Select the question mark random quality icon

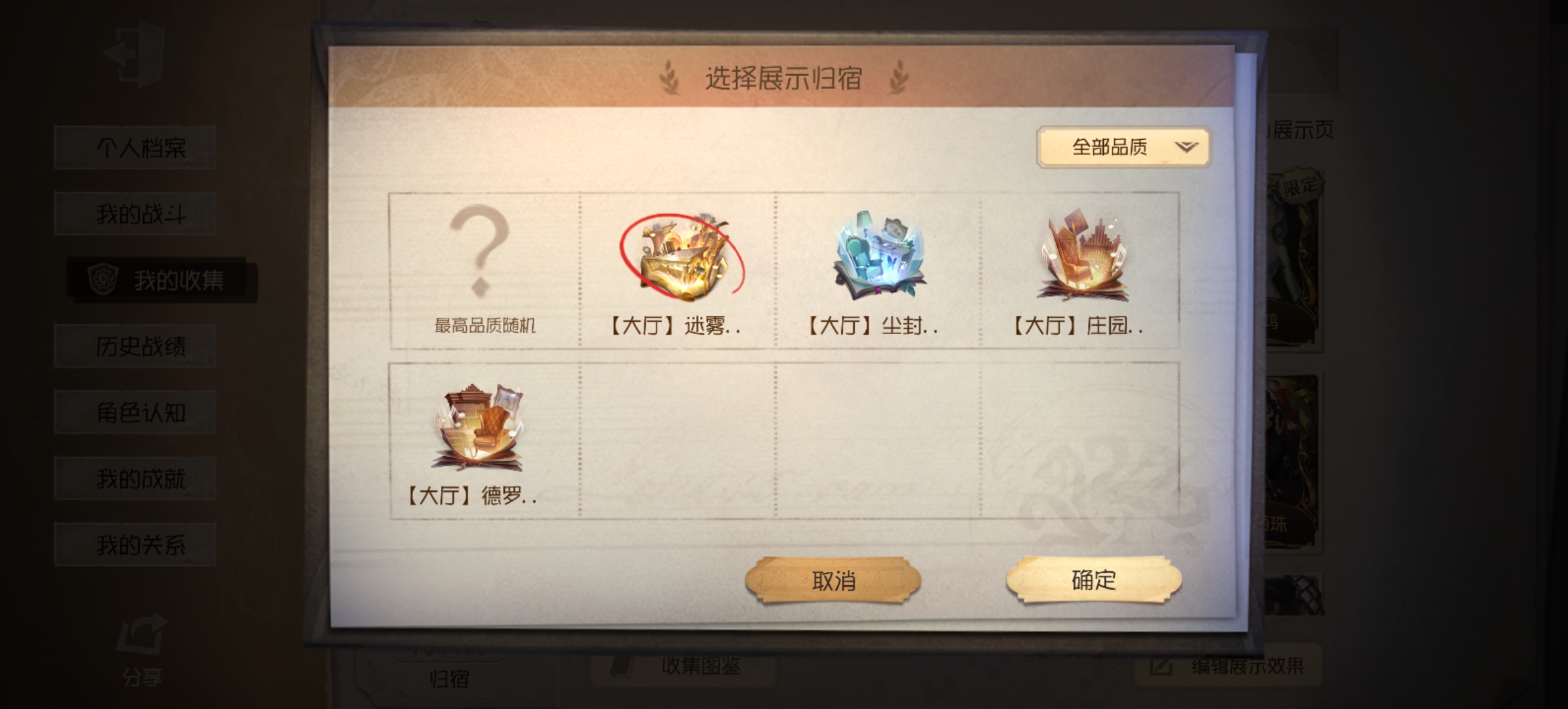point(481,251)
